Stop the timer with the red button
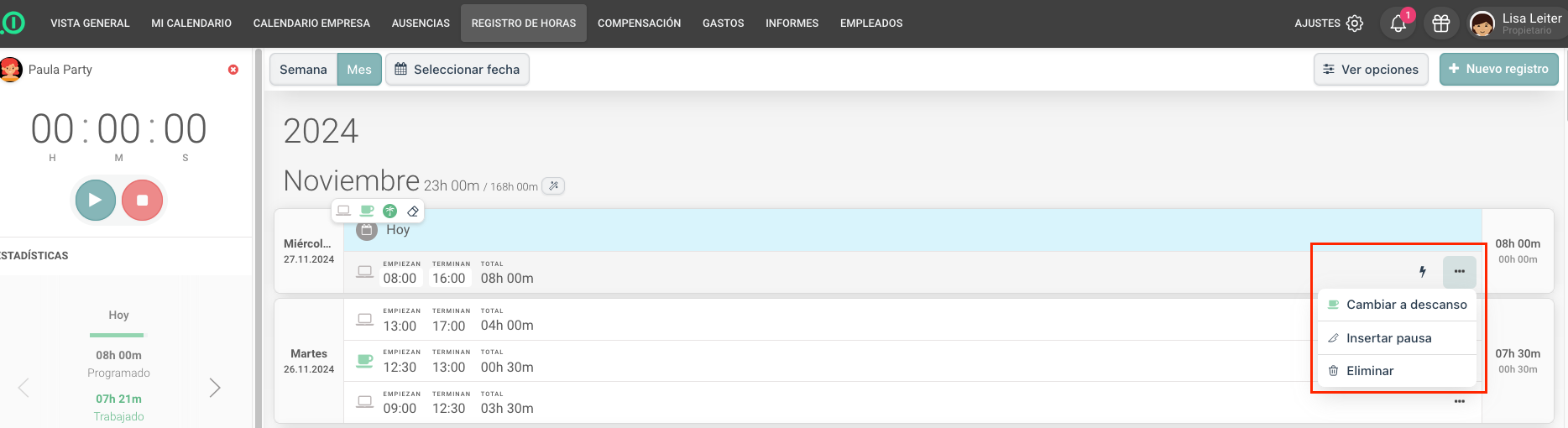The image size is (1568, 428). click(142, 201)
